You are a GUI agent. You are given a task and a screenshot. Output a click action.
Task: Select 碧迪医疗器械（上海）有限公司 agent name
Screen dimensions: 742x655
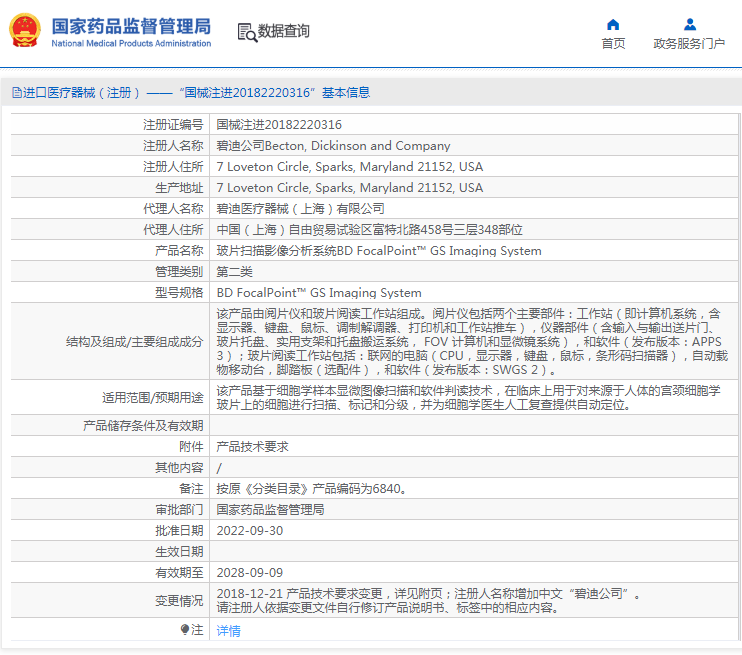click(x=300, y=209)
